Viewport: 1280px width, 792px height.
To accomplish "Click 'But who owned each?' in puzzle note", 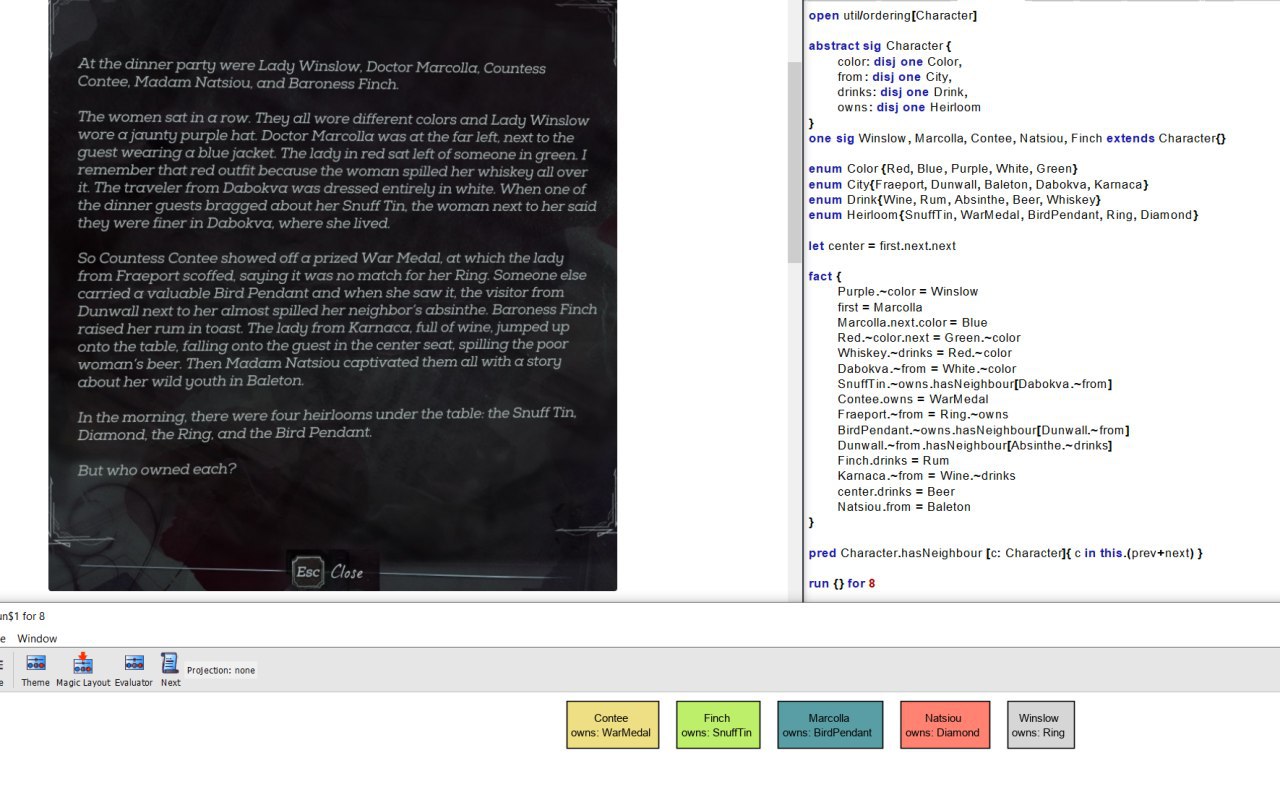I will pos(157,469).
